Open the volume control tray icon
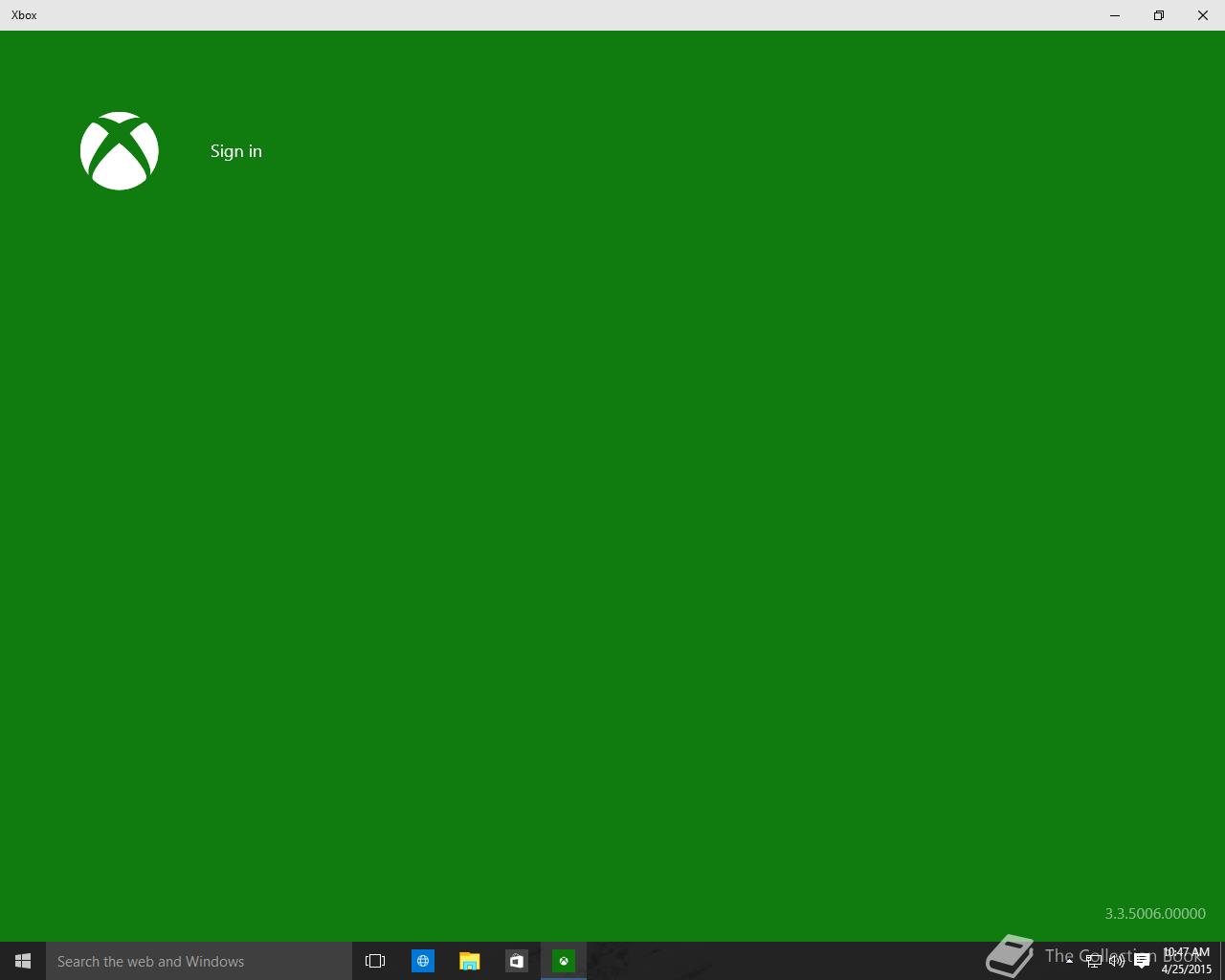Viewport: 1225px width, 980px height. pos(1117,961)
